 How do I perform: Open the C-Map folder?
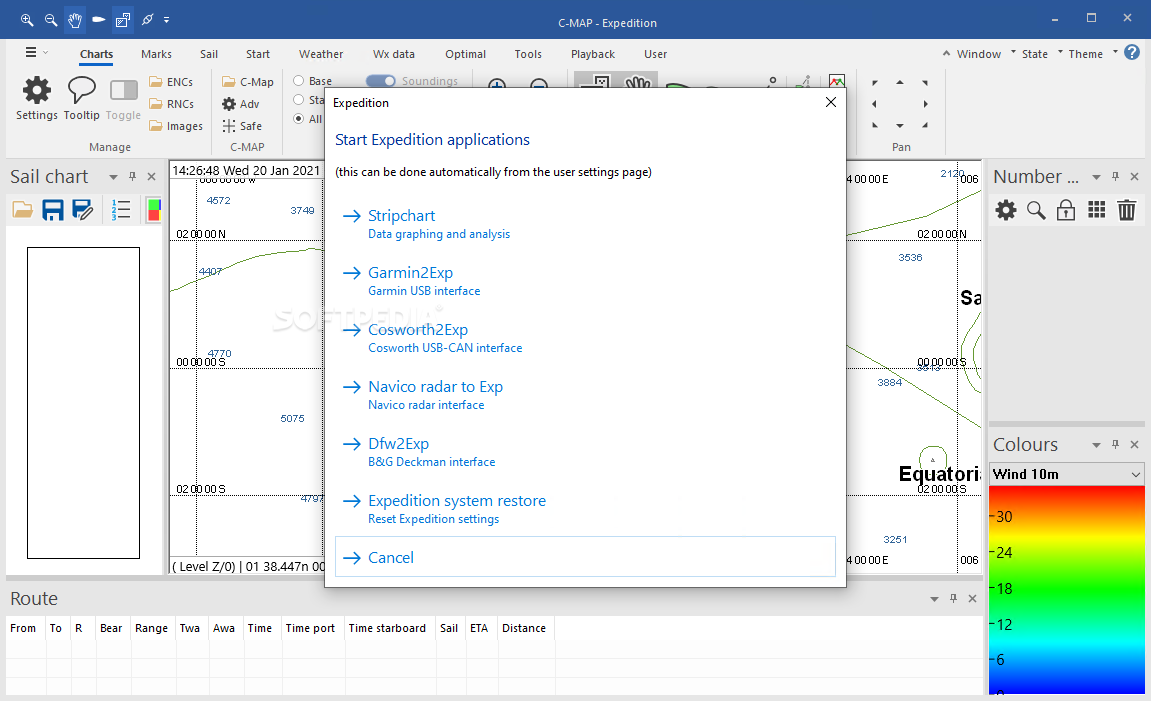click(248, 82)
